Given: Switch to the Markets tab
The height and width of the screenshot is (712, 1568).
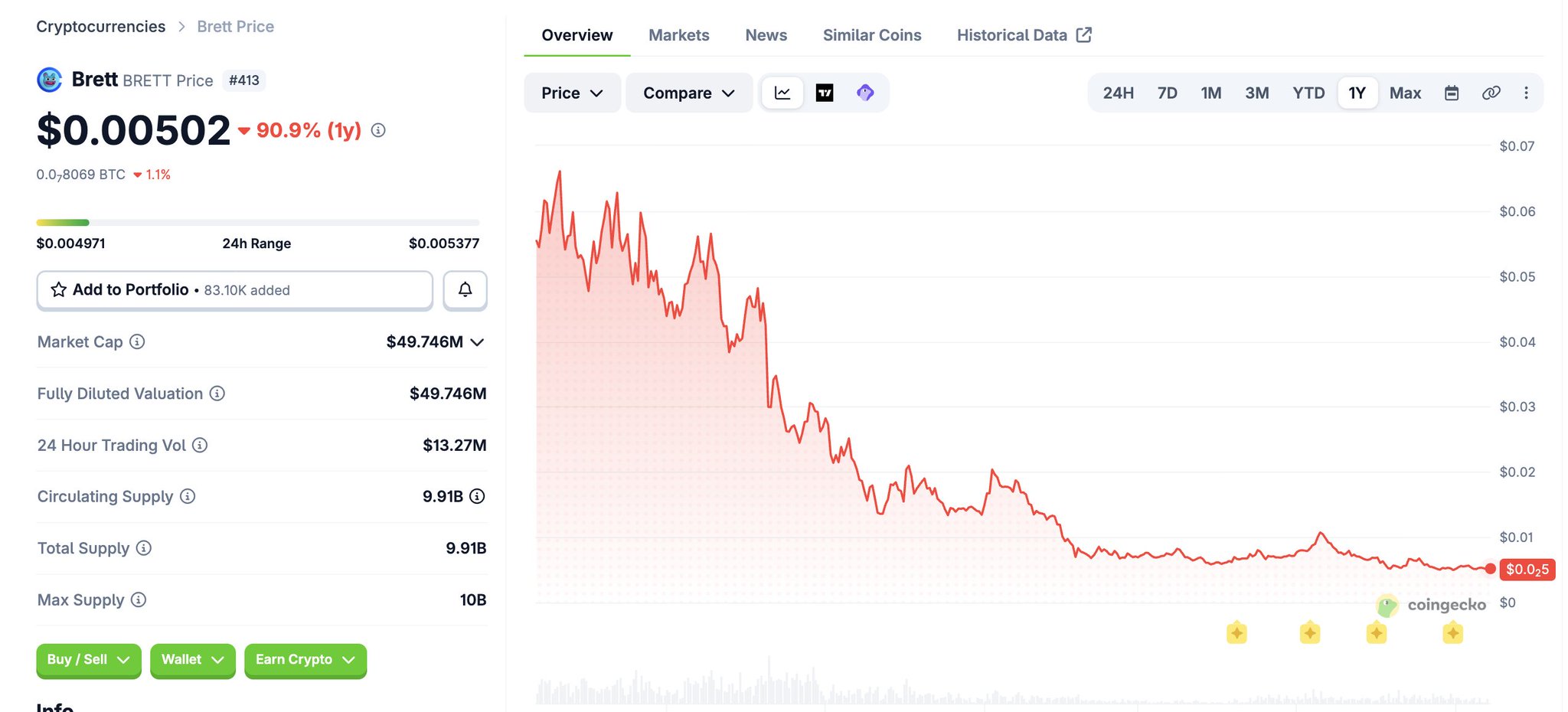Looking at the screenshot, I should (678, 35).
